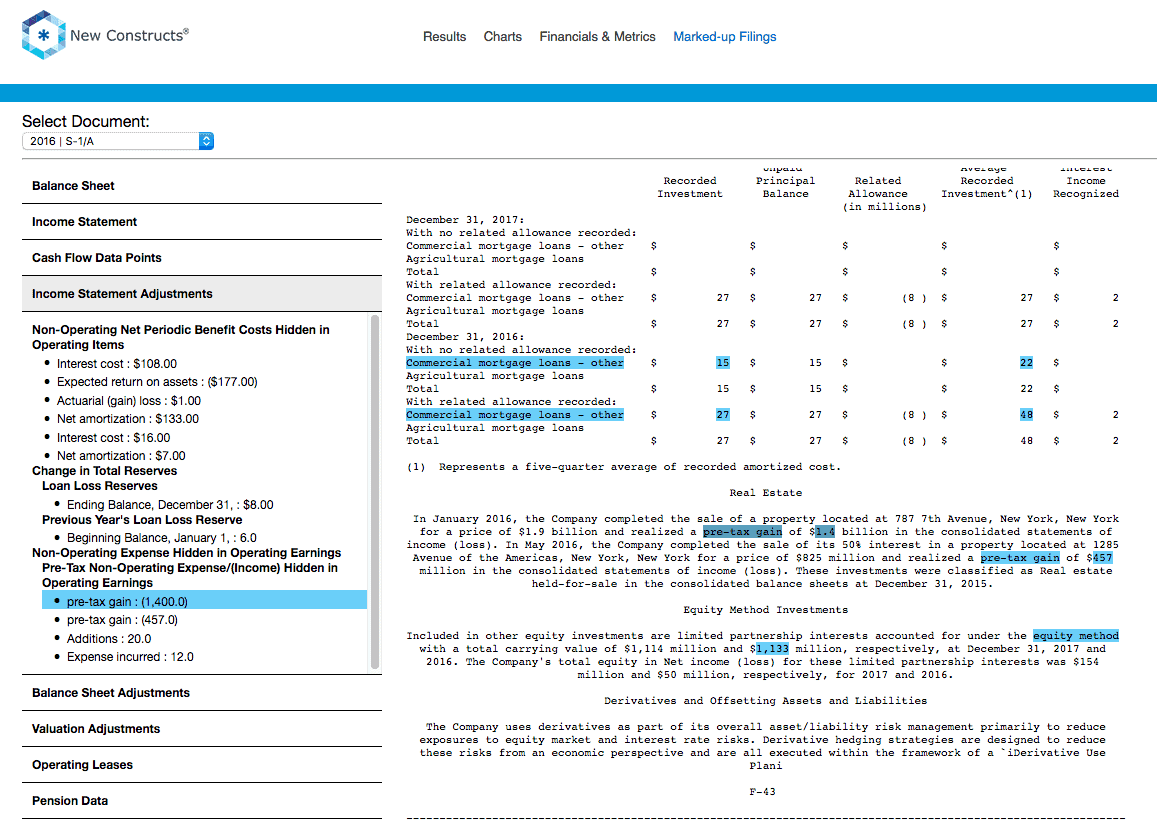This screenshot has height=828, width=1157.
Task: Click the highlighted 15 recorded investment cell
Action: [722, 363]
